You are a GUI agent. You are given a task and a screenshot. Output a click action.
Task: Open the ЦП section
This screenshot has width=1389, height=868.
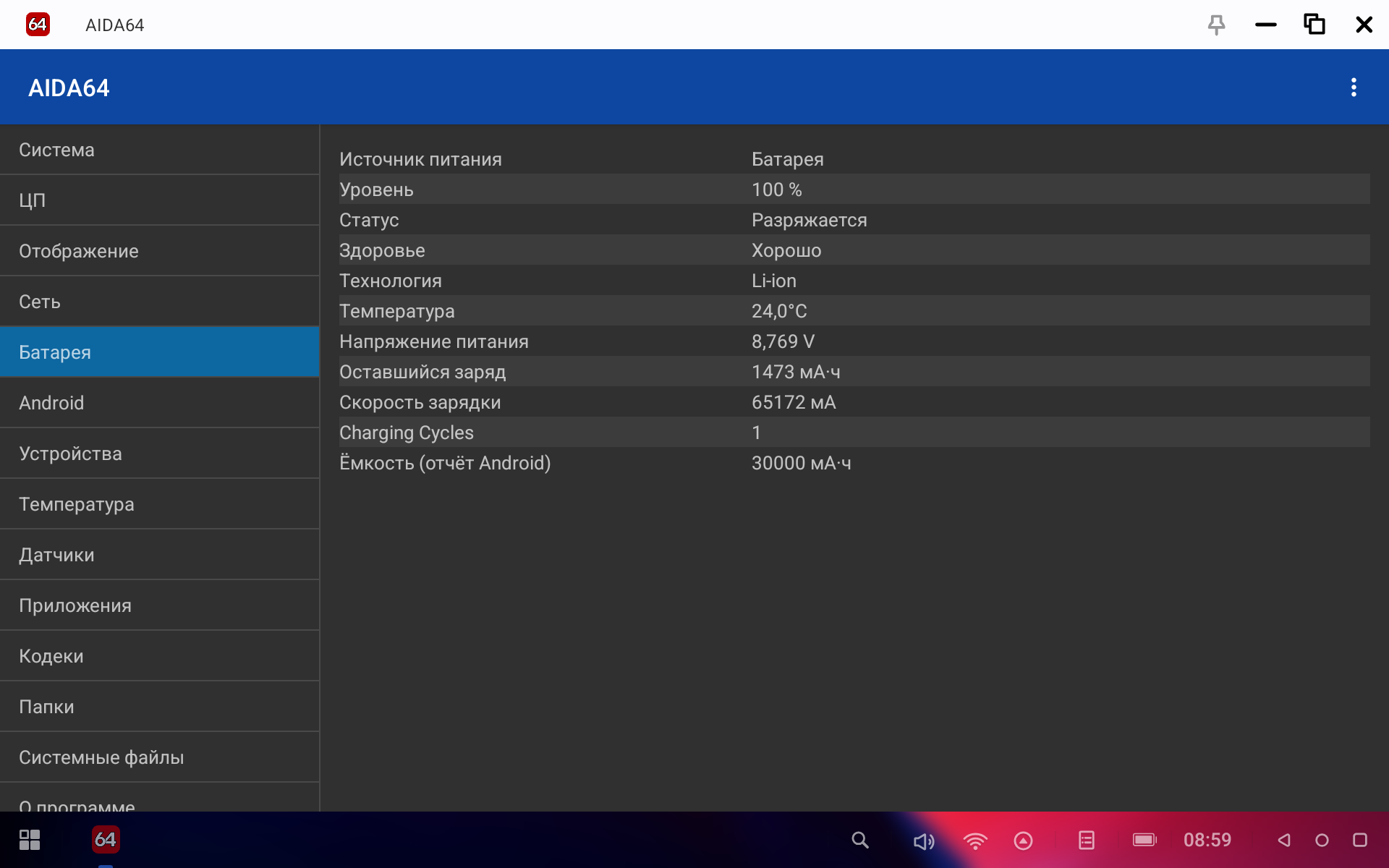click(x=159, y=200)
